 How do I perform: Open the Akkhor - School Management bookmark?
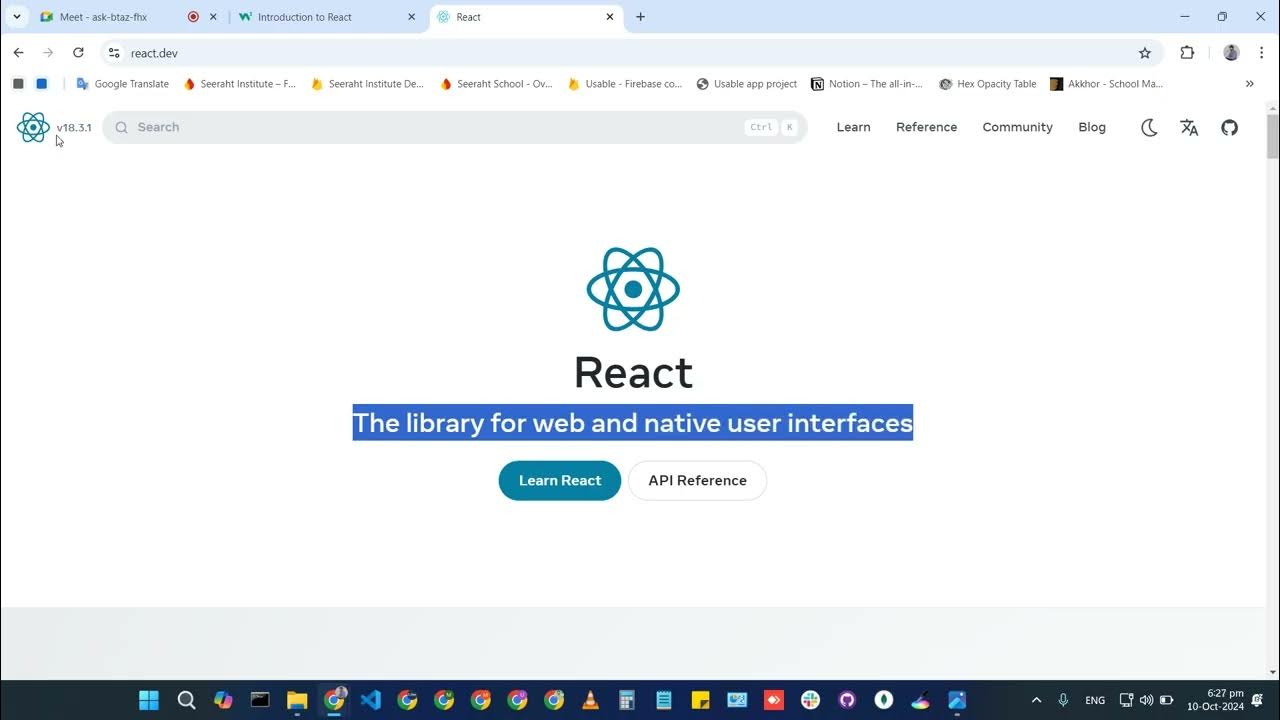coord(1106,84)
